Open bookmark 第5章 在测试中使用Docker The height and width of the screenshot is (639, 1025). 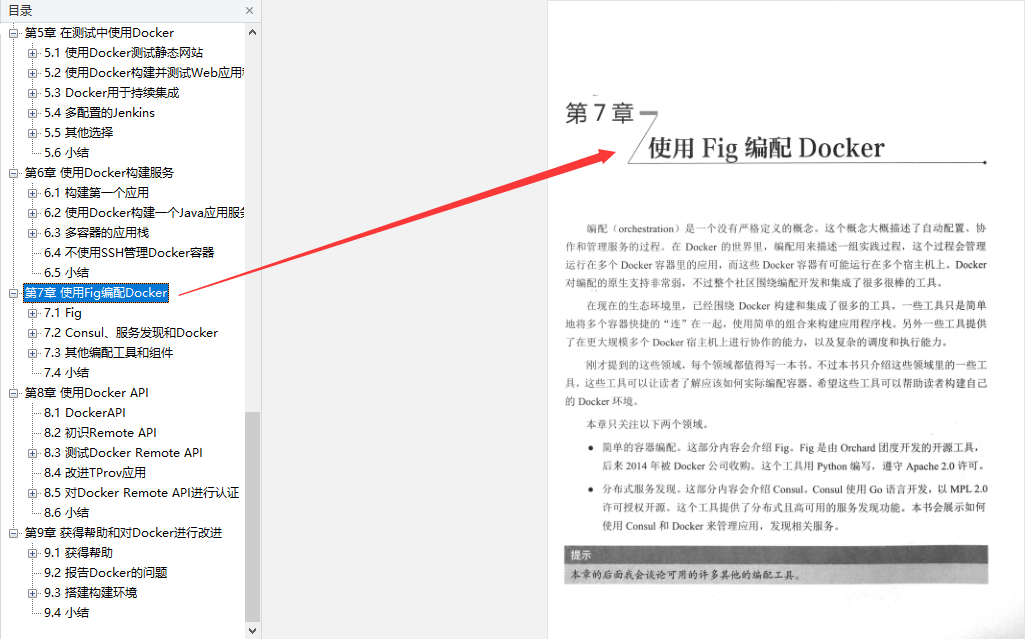99,33
